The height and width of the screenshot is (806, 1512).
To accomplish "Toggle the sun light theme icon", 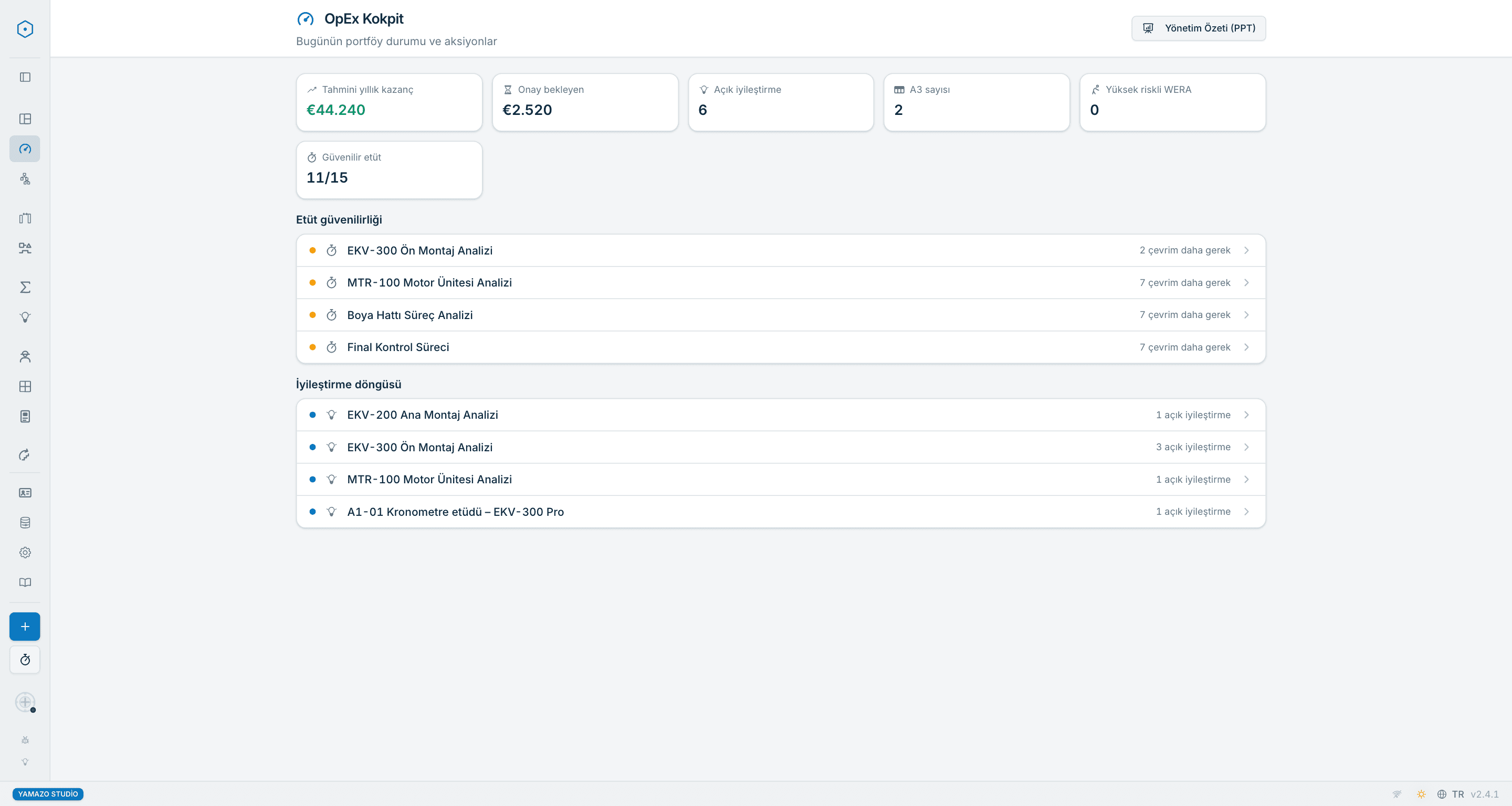I will [1421, 794].
